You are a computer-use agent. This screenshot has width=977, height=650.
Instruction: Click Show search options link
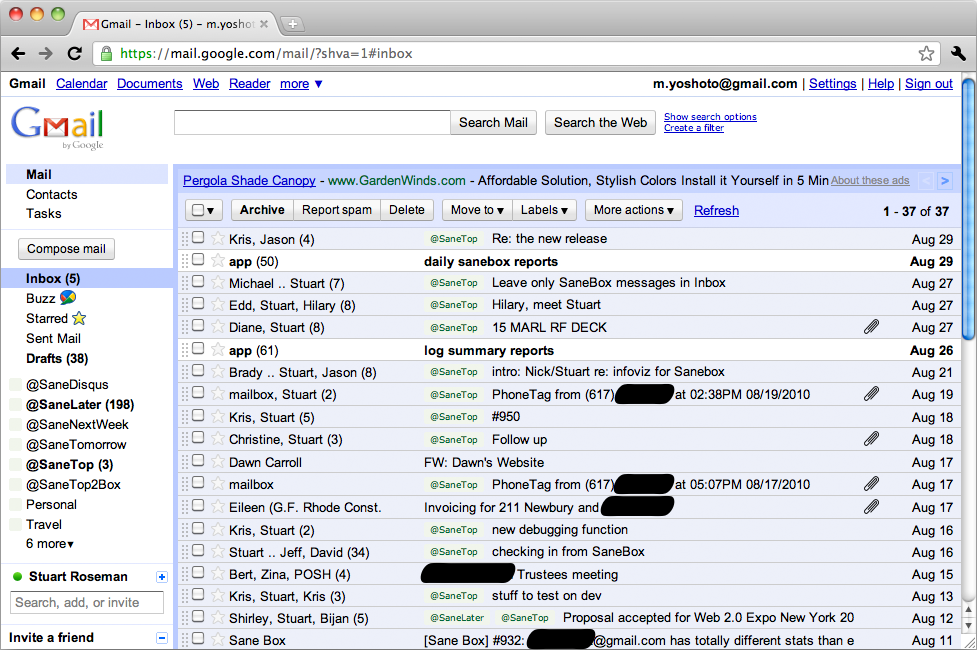click(710, 117)
